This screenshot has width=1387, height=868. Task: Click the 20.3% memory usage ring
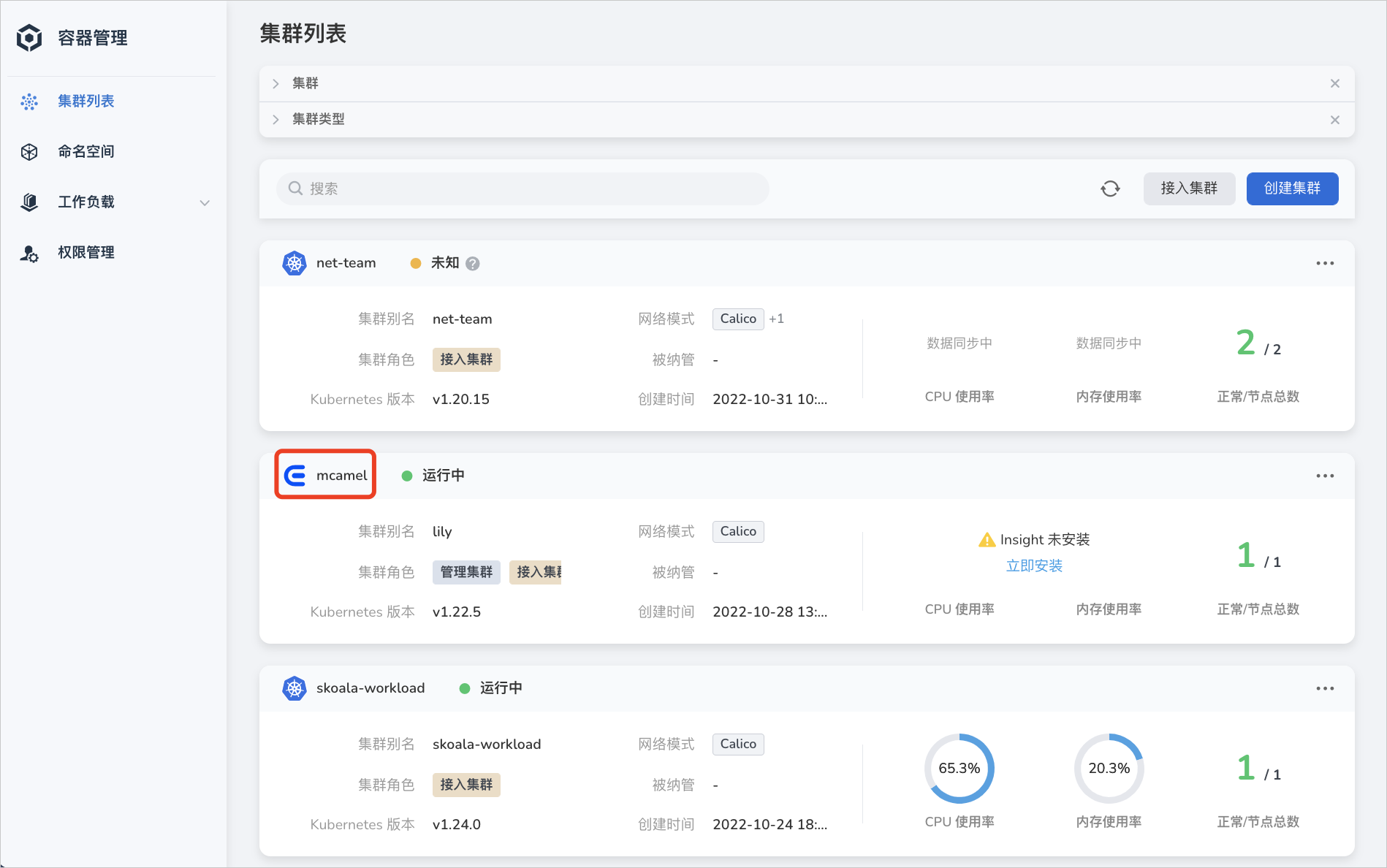click(1109, 769)
